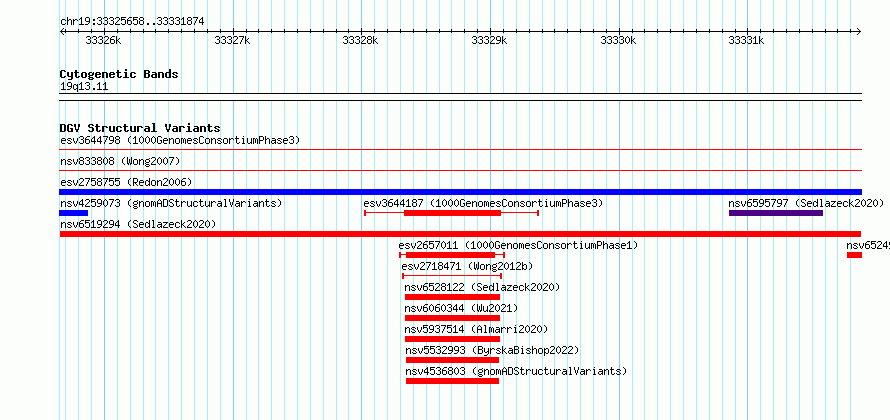This screenshot has height=420, width=890.
Task: Select the black 19q13.11 band line
Action: (x=460, y=97)
